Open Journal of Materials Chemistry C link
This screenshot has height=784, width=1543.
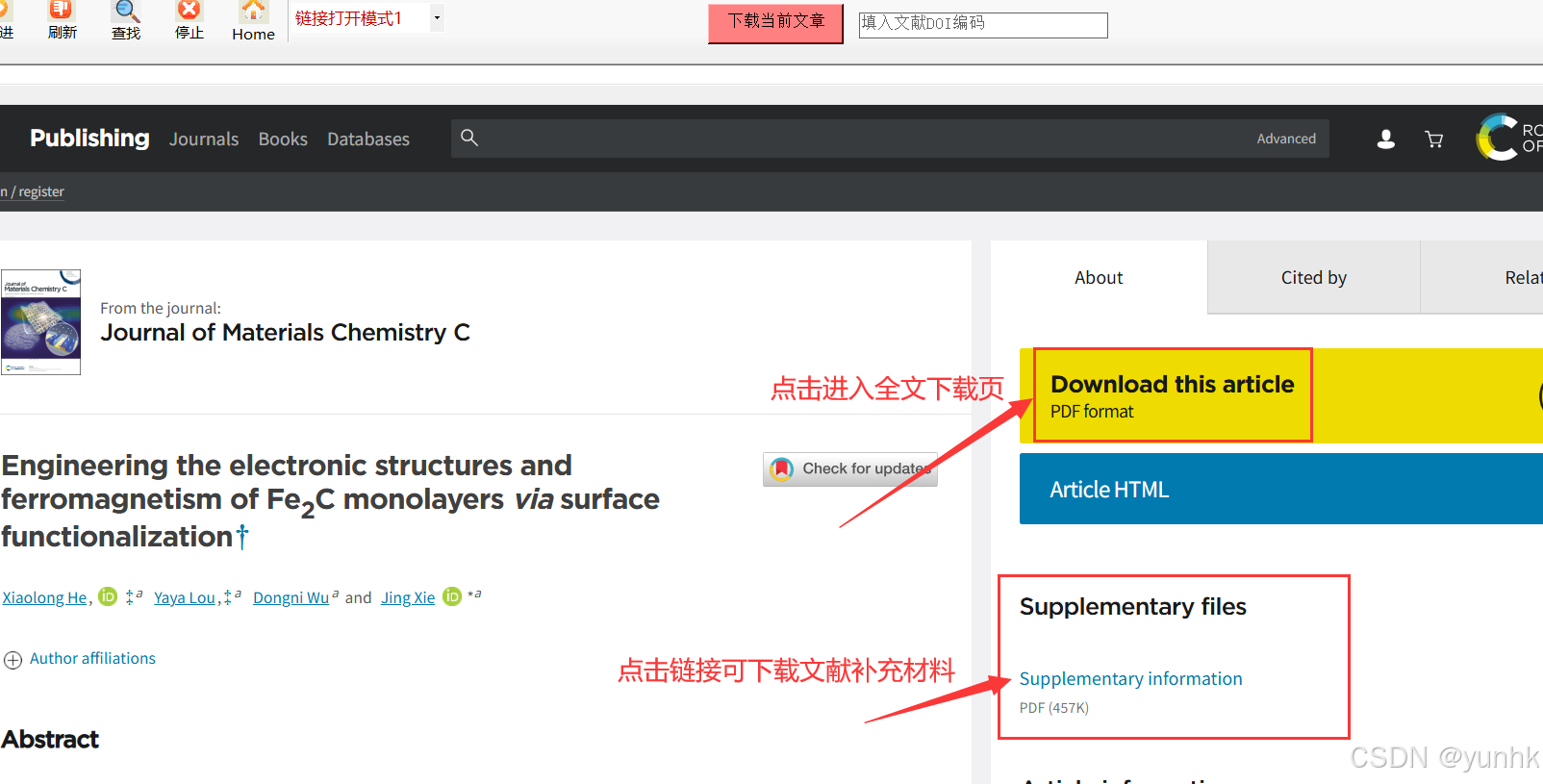286,333
